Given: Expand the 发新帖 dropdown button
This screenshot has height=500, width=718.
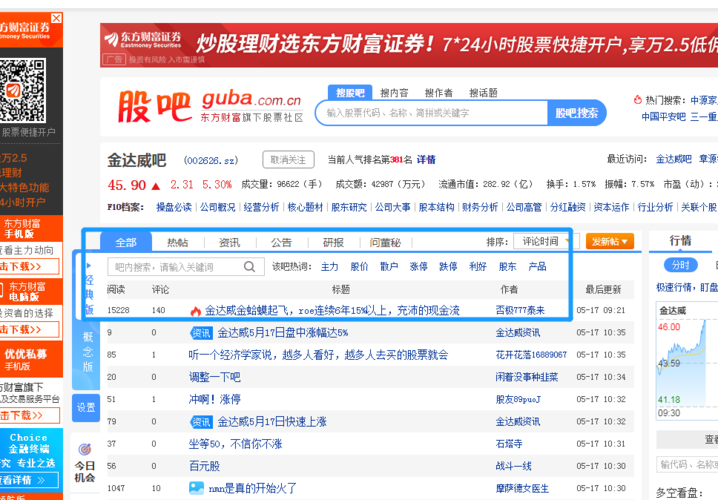Looking at the screenshot, I should 610,242.
